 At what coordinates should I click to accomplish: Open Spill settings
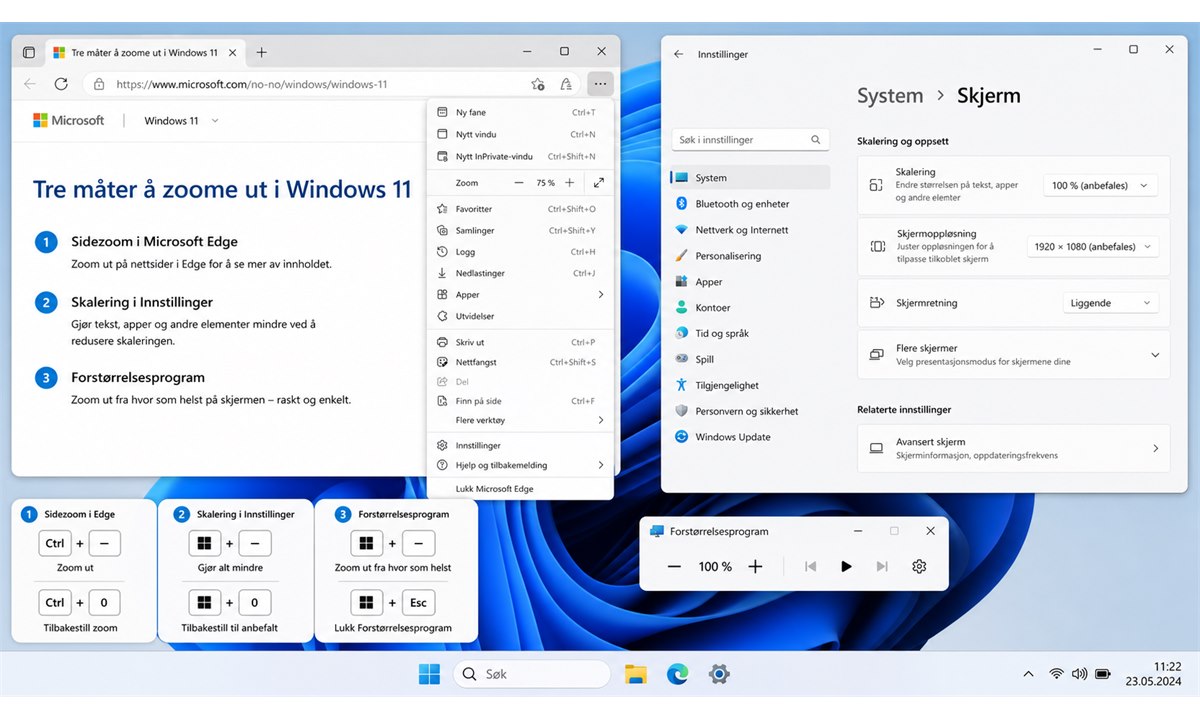[750, 359]
